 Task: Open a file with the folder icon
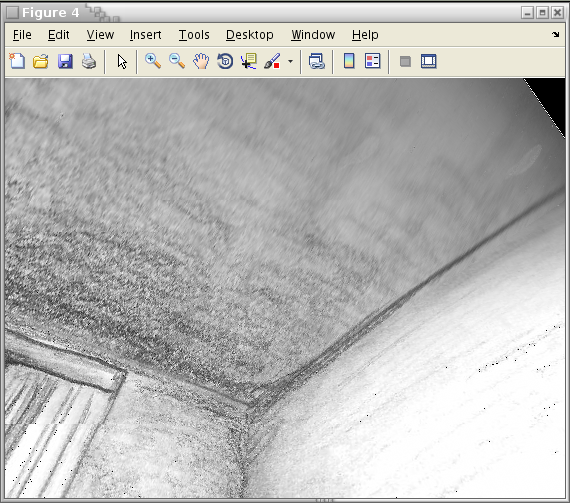41,61
